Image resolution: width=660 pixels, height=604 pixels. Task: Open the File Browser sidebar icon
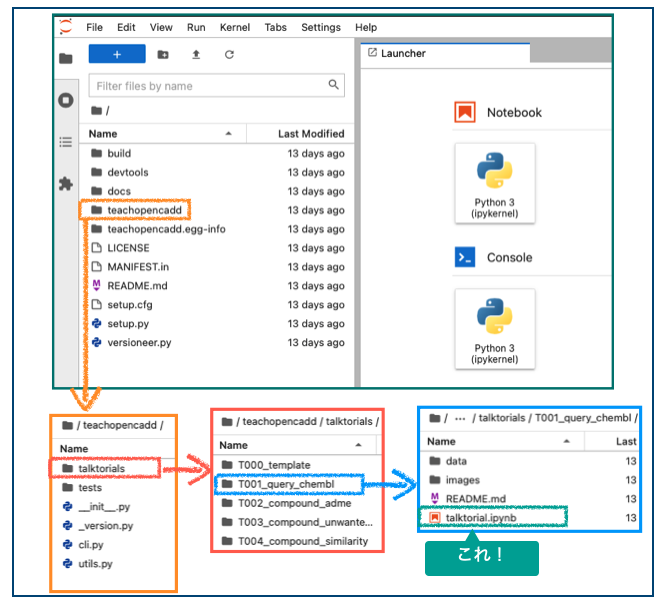(66, 59)
